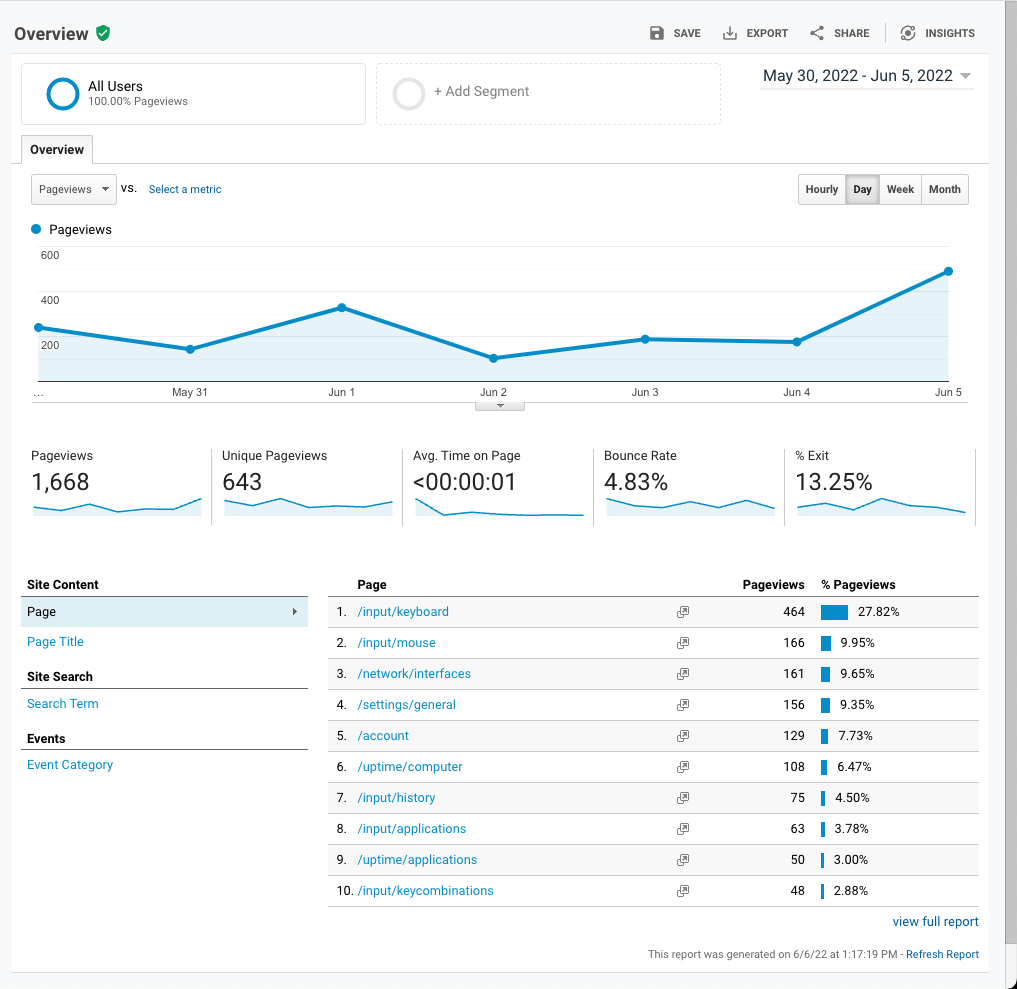
Task: Switch chart granularity to Hourly
Action: point(822,189)
